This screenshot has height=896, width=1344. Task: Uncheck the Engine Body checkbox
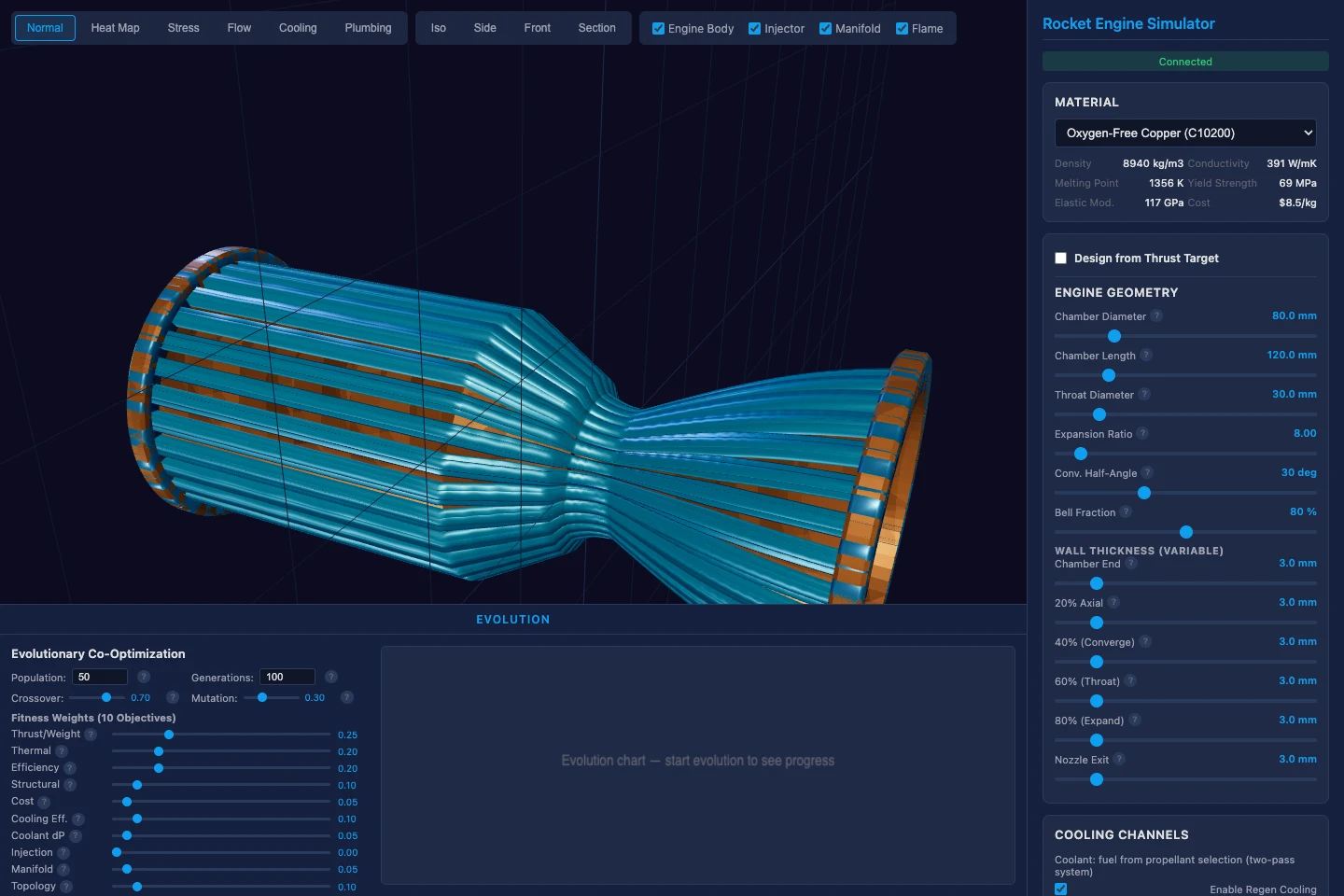tap(659, 29)
